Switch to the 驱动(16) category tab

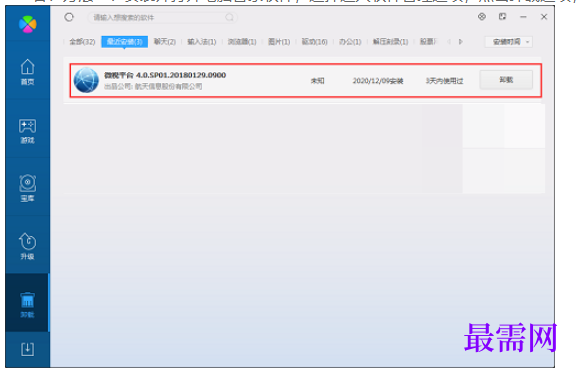tap(314, 42)
